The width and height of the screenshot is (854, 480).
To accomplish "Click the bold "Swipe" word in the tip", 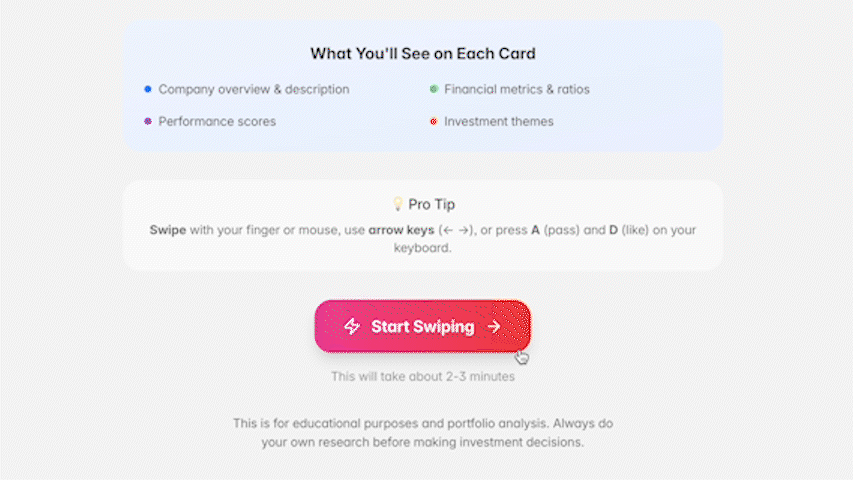I will point(168,230).
